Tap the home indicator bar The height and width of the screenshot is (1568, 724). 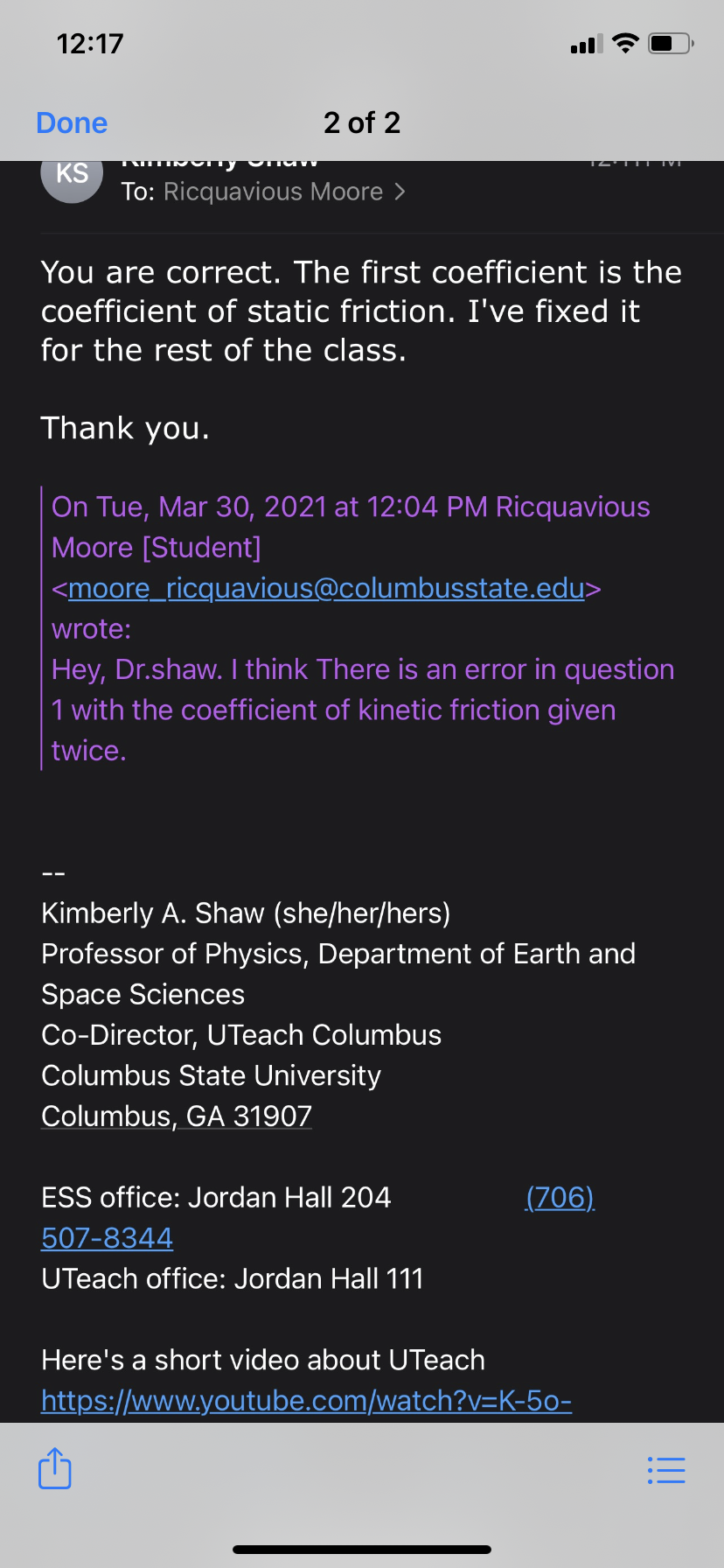[x=362, y=1550]
